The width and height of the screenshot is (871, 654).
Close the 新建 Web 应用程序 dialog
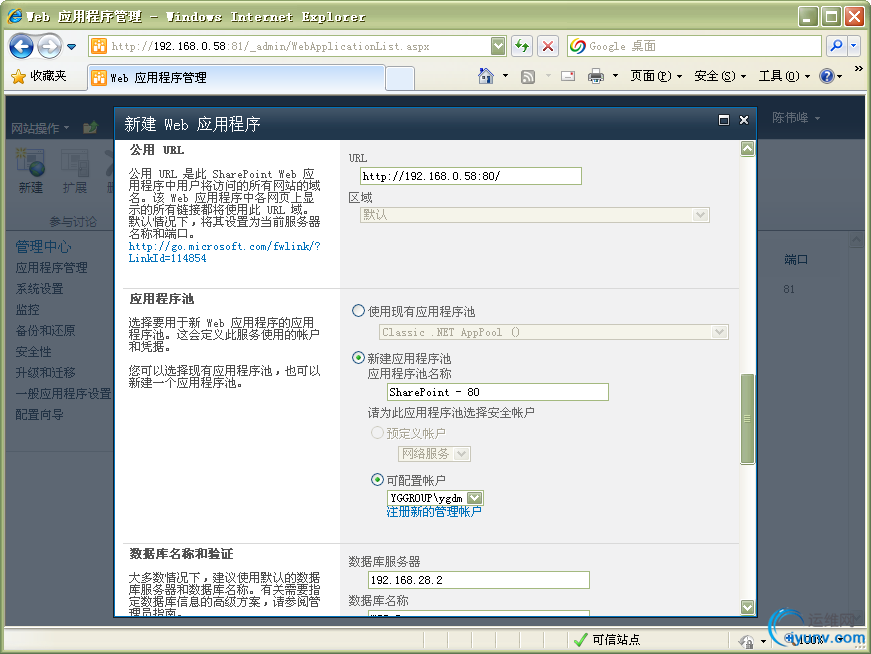[x=744, y=120]
